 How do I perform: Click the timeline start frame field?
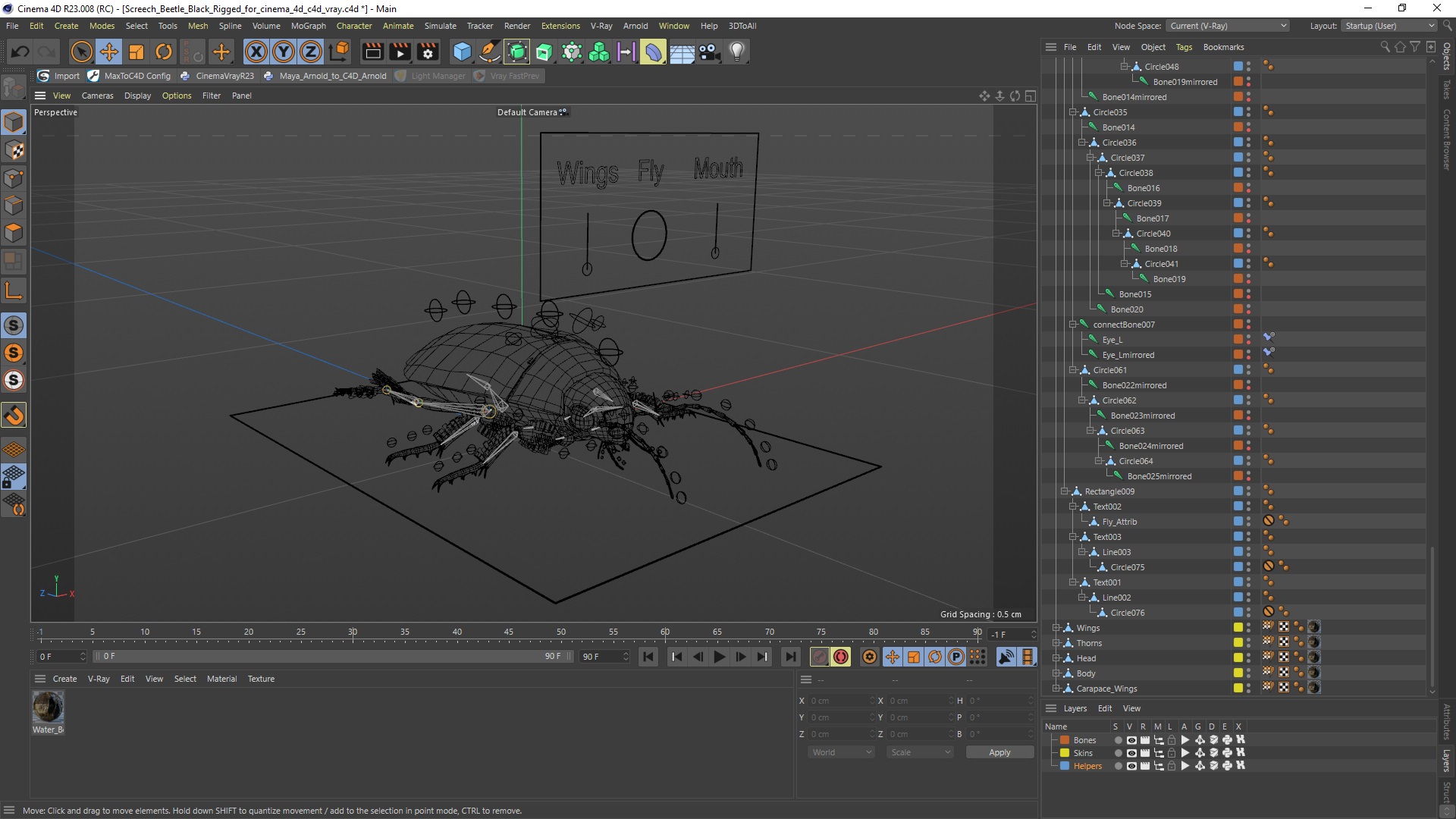(61, 657)
